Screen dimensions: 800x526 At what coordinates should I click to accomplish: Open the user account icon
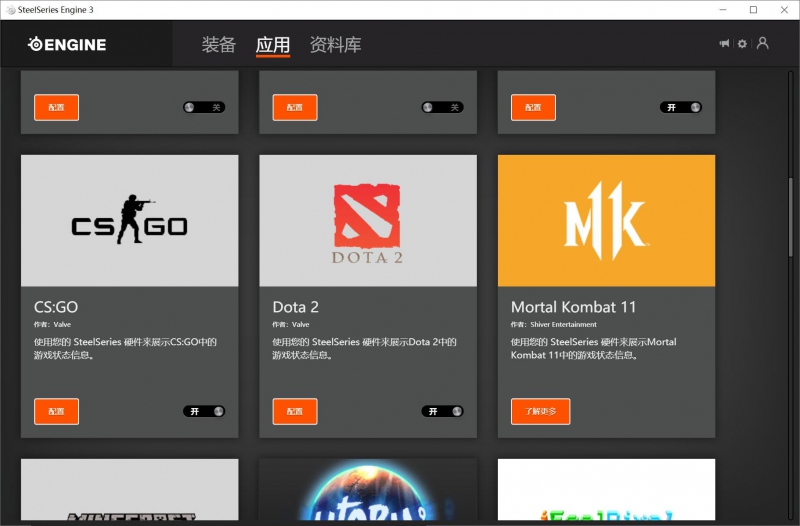(x=763, y=43)
